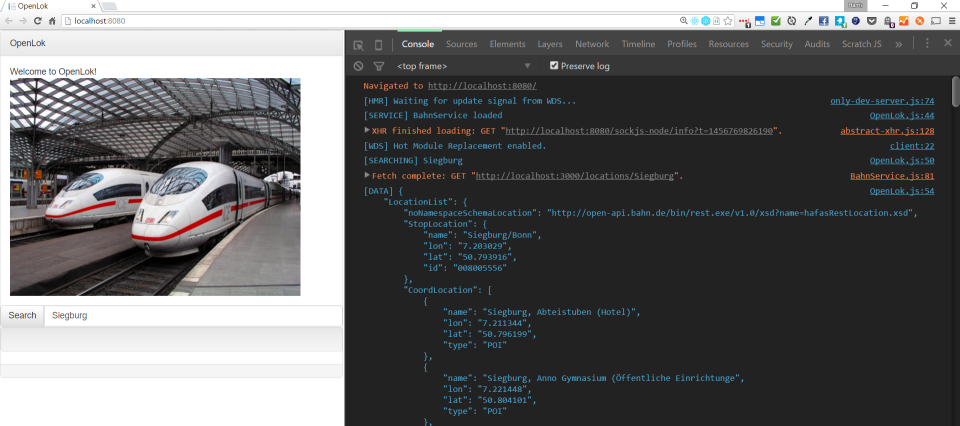Open the DevTools three-dot options menu
Screen dimensions: 960x426
coord(928,44)
